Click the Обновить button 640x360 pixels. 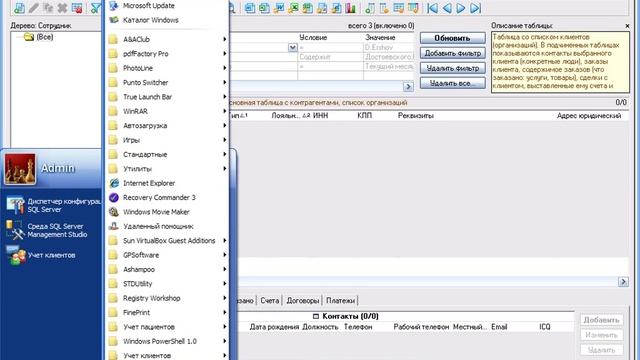(452, 38)
